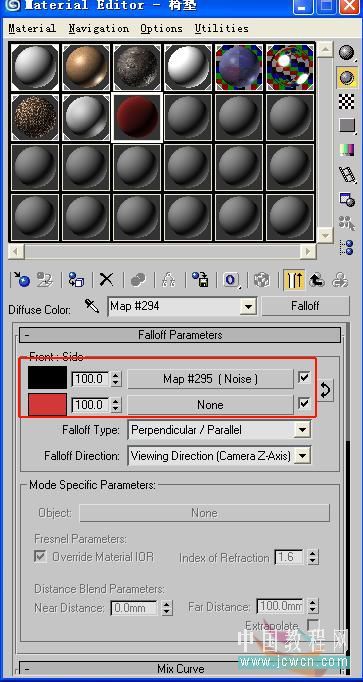Assign Material to Selection icon
The image size is (363, 682).
pos(76,280)
